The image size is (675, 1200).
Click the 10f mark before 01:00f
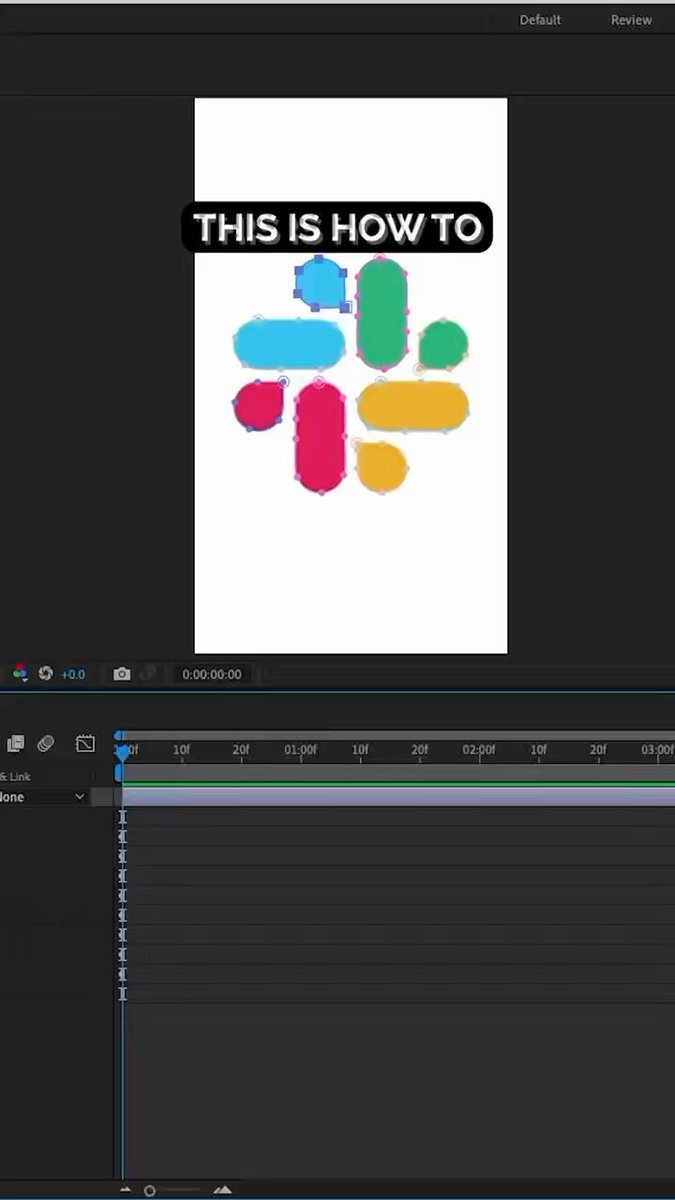pyautogui.click(x=181, y=749)
